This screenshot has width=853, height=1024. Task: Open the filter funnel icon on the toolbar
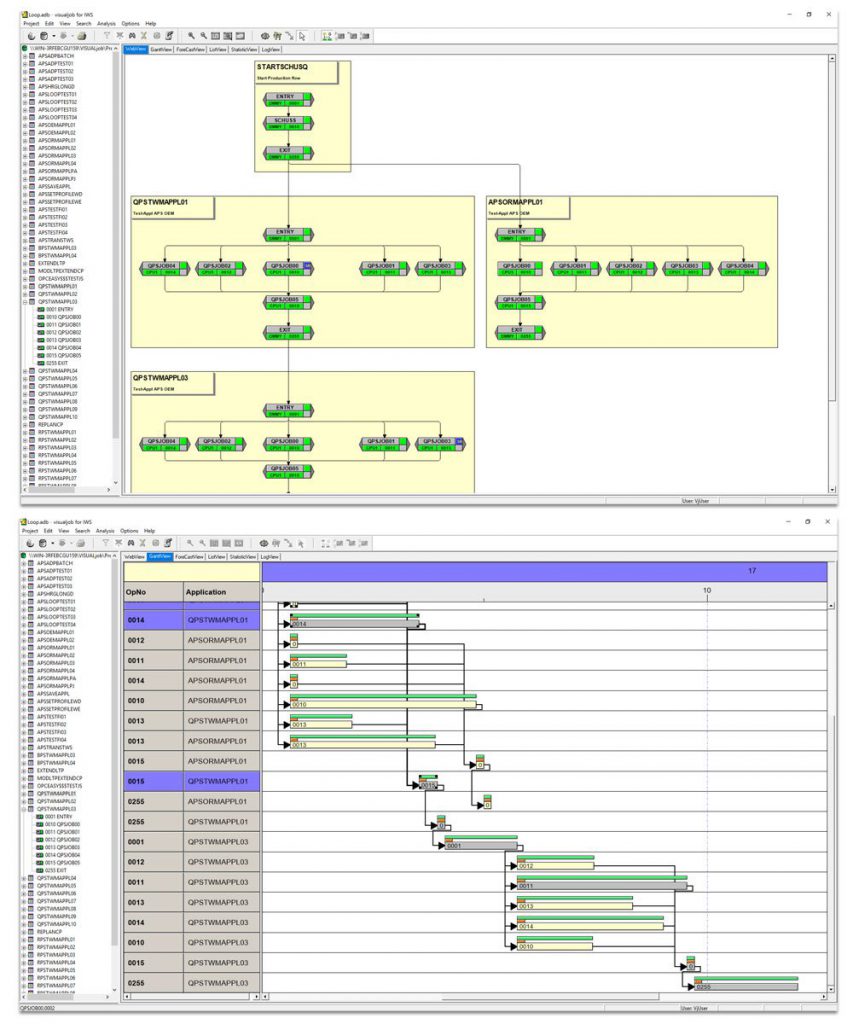click(106, 35)
